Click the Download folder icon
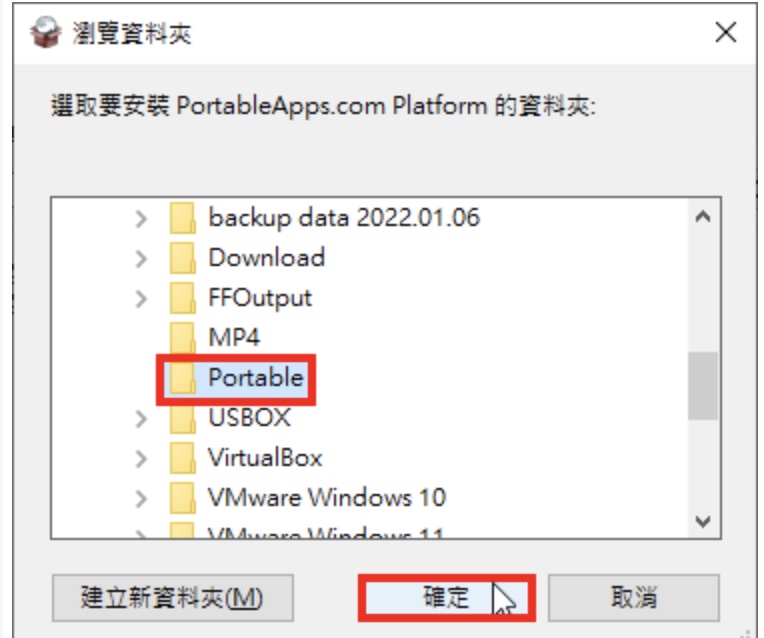Screen dimensions: 764x638 183,258
